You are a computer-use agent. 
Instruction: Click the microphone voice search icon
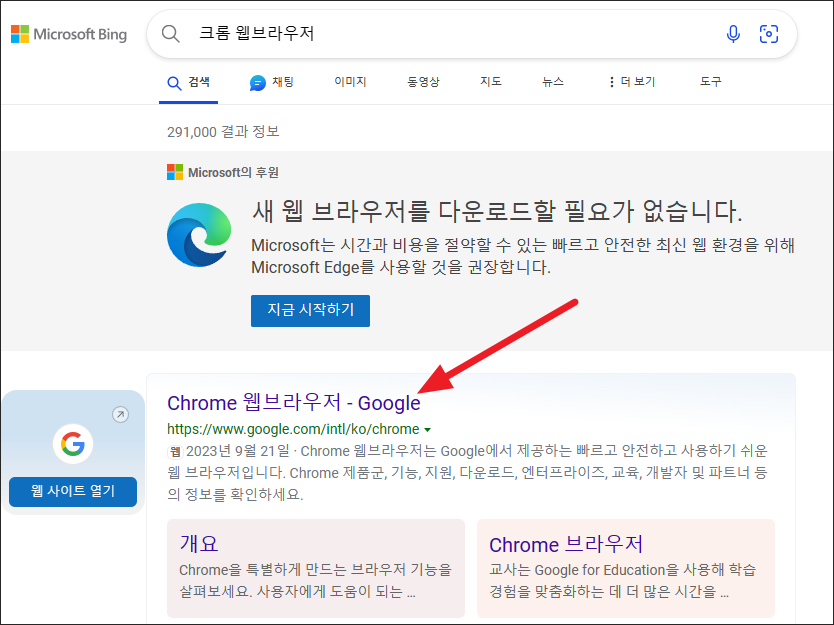(x=733, y=33)
